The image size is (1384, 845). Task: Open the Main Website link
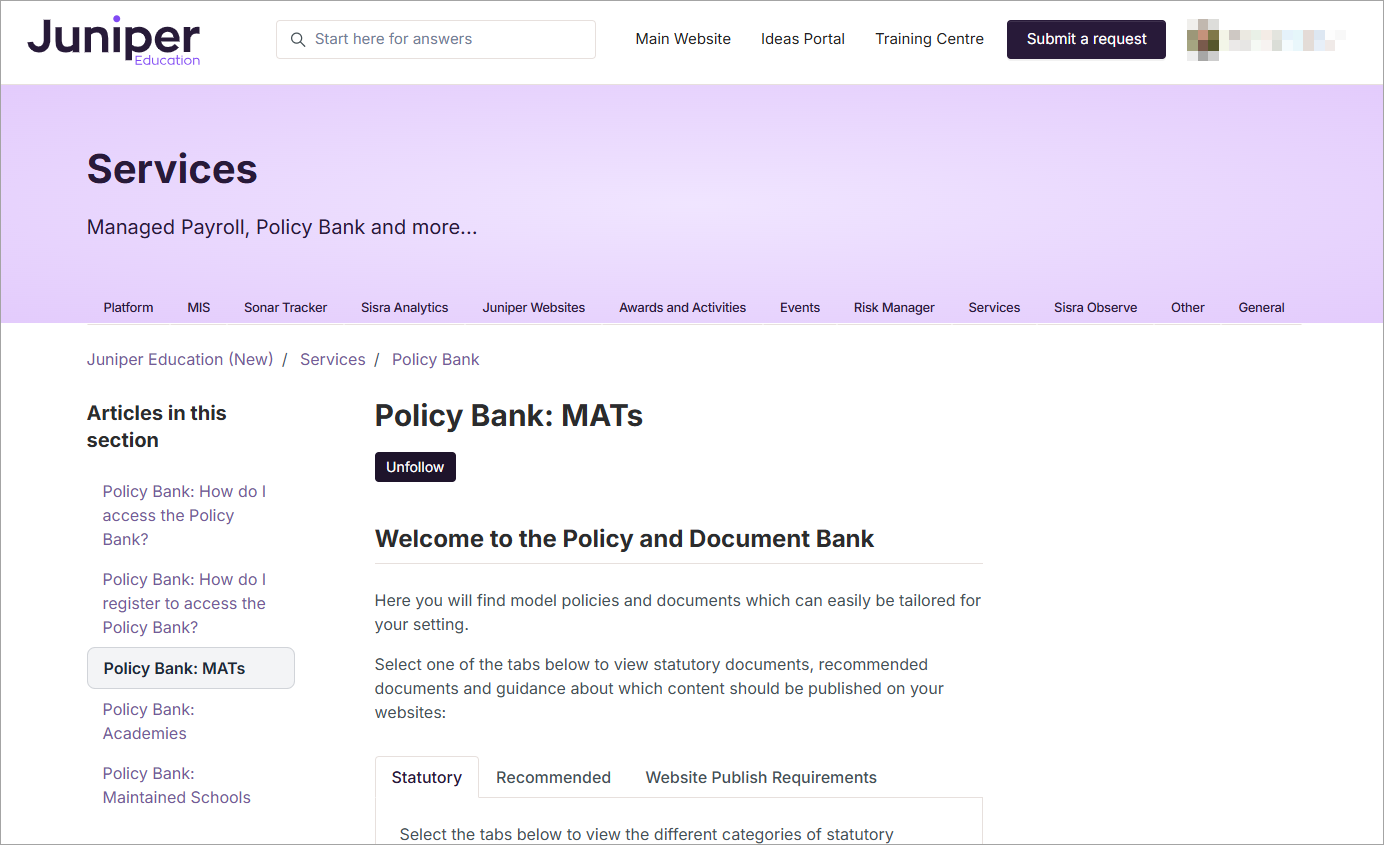(683, 39)
